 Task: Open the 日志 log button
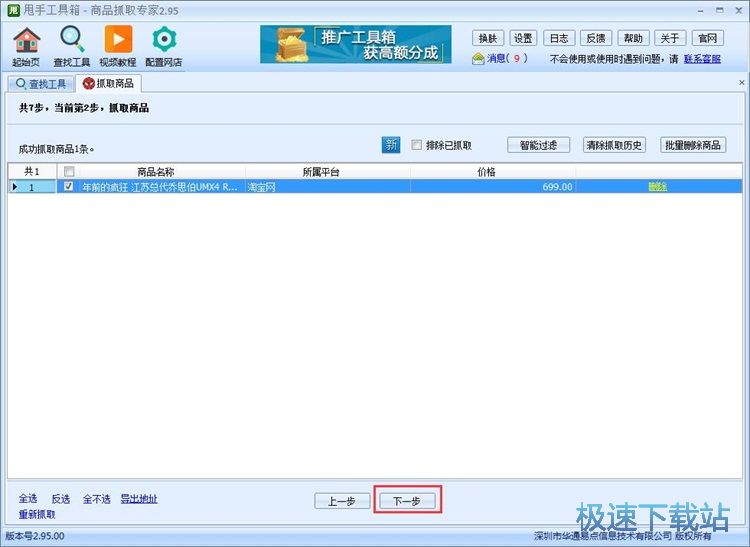[559, 38]
